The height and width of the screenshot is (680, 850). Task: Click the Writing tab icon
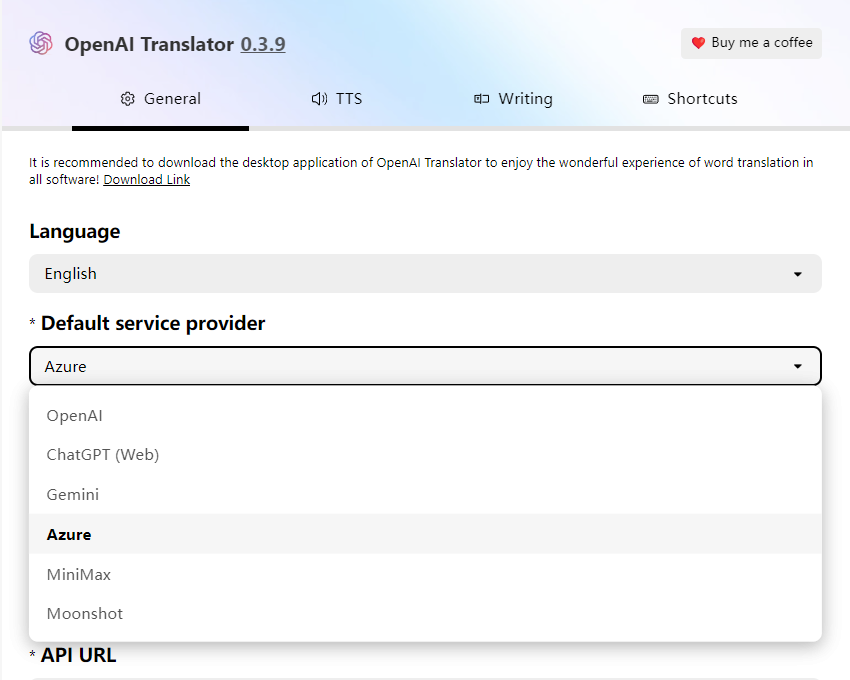(482, 99)
